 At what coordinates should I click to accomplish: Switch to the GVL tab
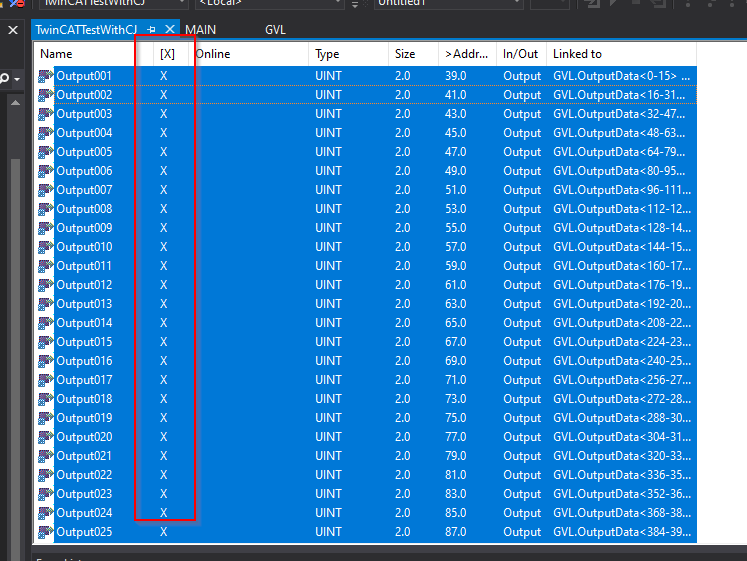click(275, 30)
